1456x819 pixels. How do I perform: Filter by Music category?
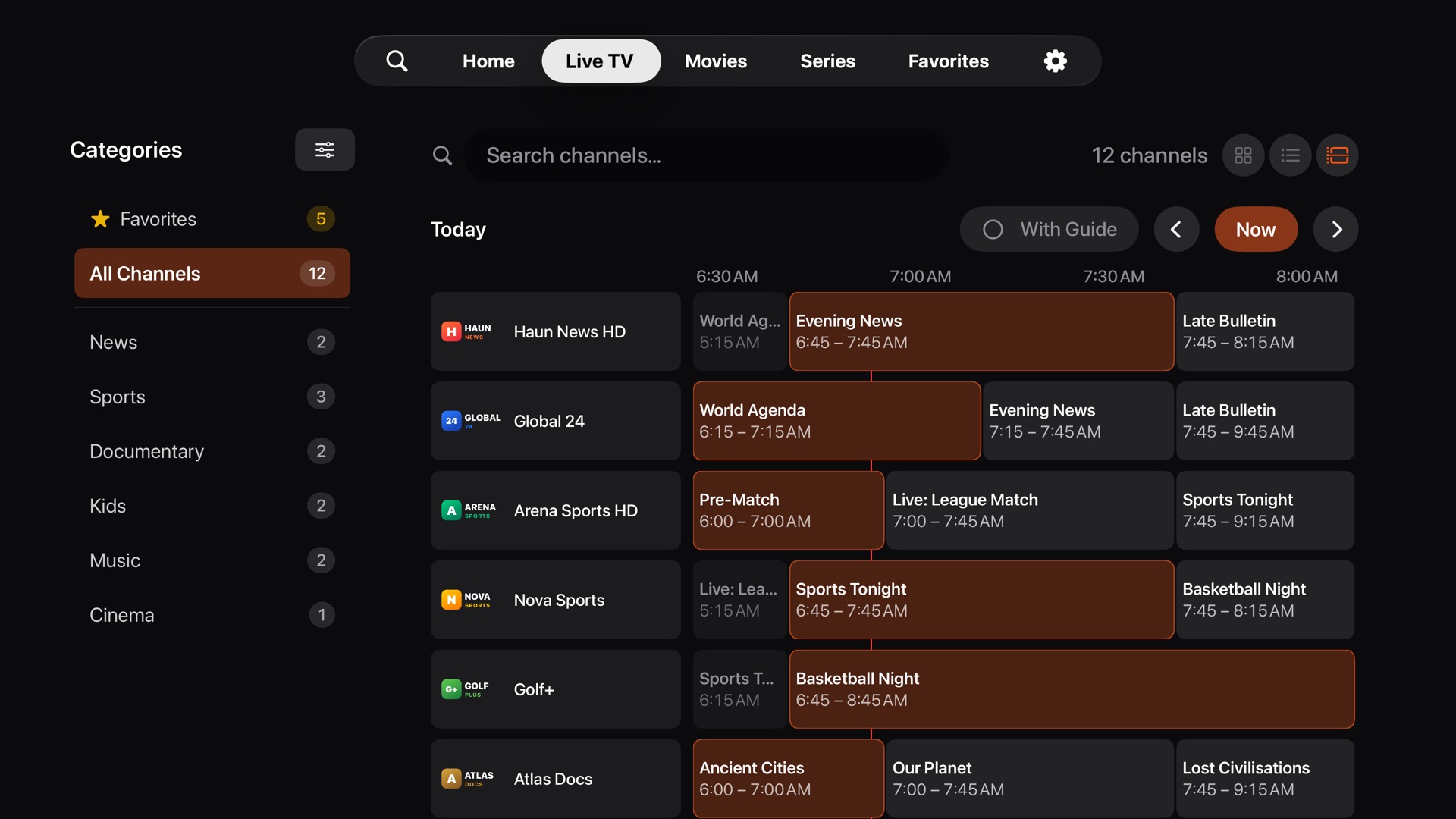[212, 560]
